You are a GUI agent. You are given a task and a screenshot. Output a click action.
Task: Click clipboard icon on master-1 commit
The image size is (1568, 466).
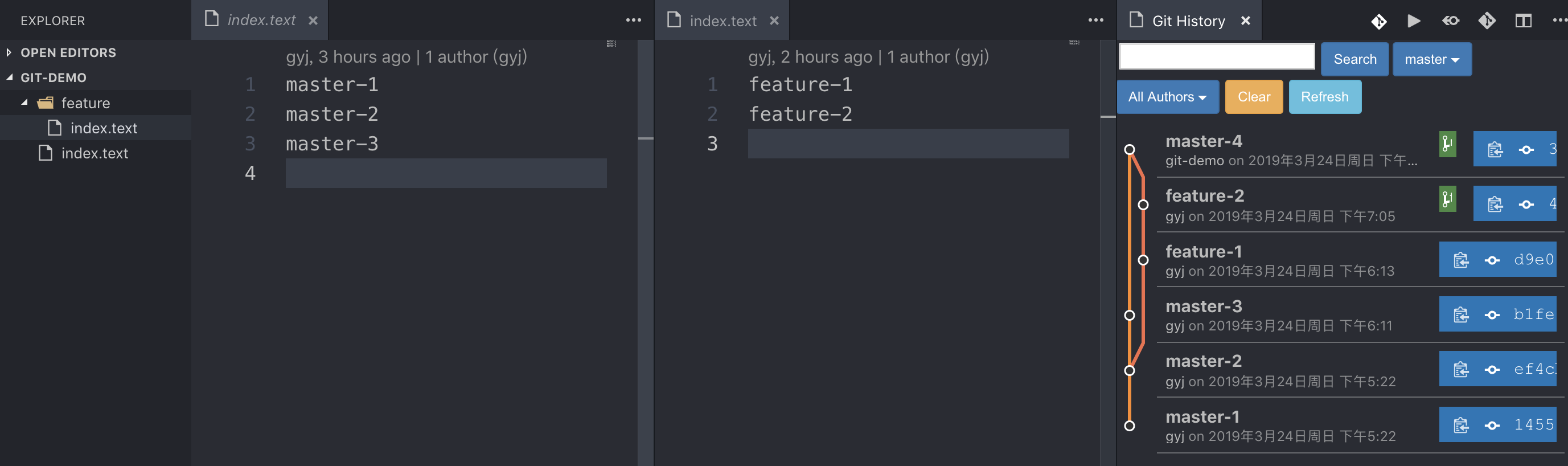(x=1461, y=424)
